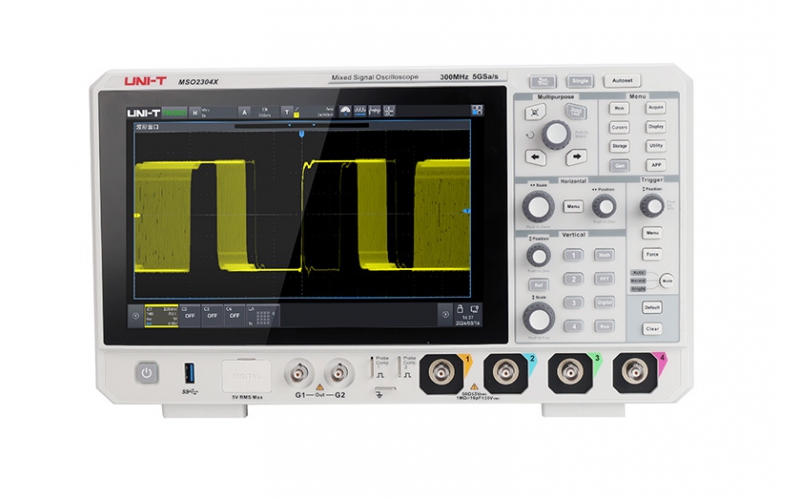Push the Multipurpose left arrow key
Image resolution: width=800 pixels, height=500 pixels.
[535, 157]
